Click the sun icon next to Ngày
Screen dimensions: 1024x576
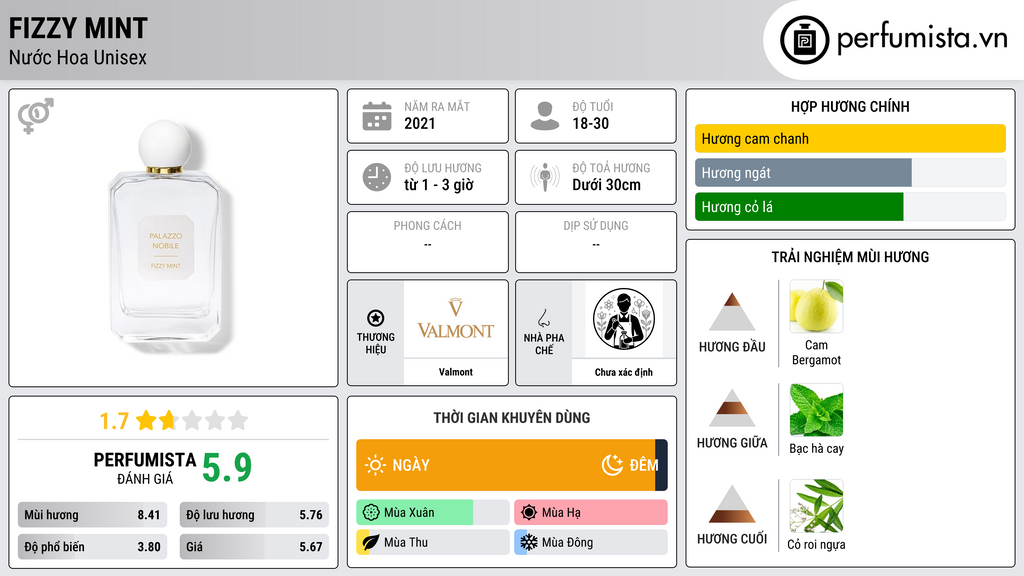pyautogui.click(x=375, y=465)
